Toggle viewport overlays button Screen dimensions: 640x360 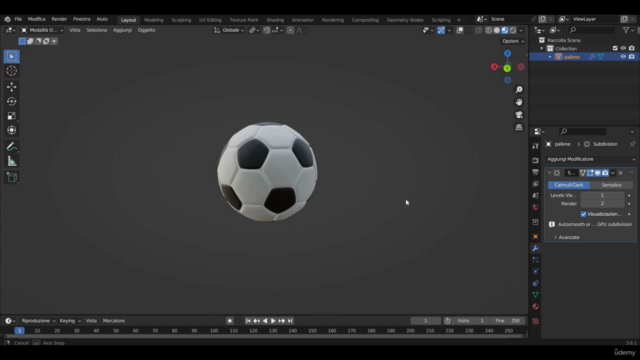(x=460, y=30)
